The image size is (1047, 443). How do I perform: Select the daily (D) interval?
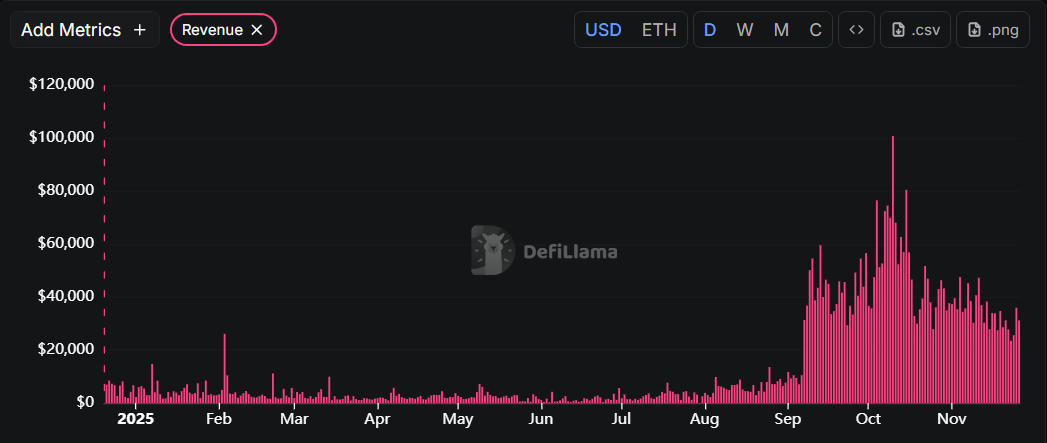[x=710, y=30]
